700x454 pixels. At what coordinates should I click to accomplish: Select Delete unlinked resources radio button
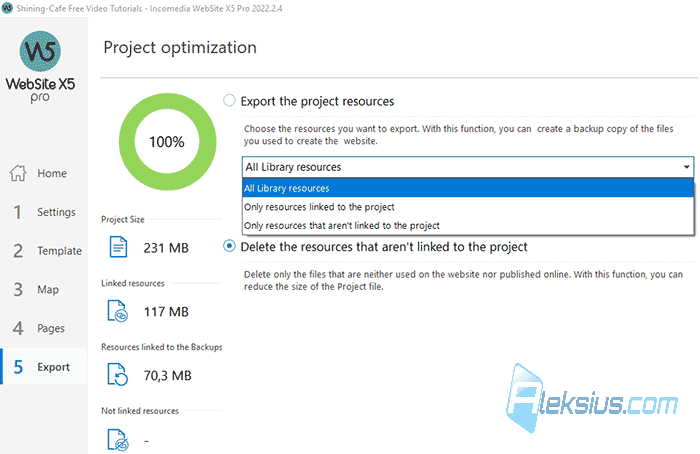pyautogui.click(x=229, y=246)
